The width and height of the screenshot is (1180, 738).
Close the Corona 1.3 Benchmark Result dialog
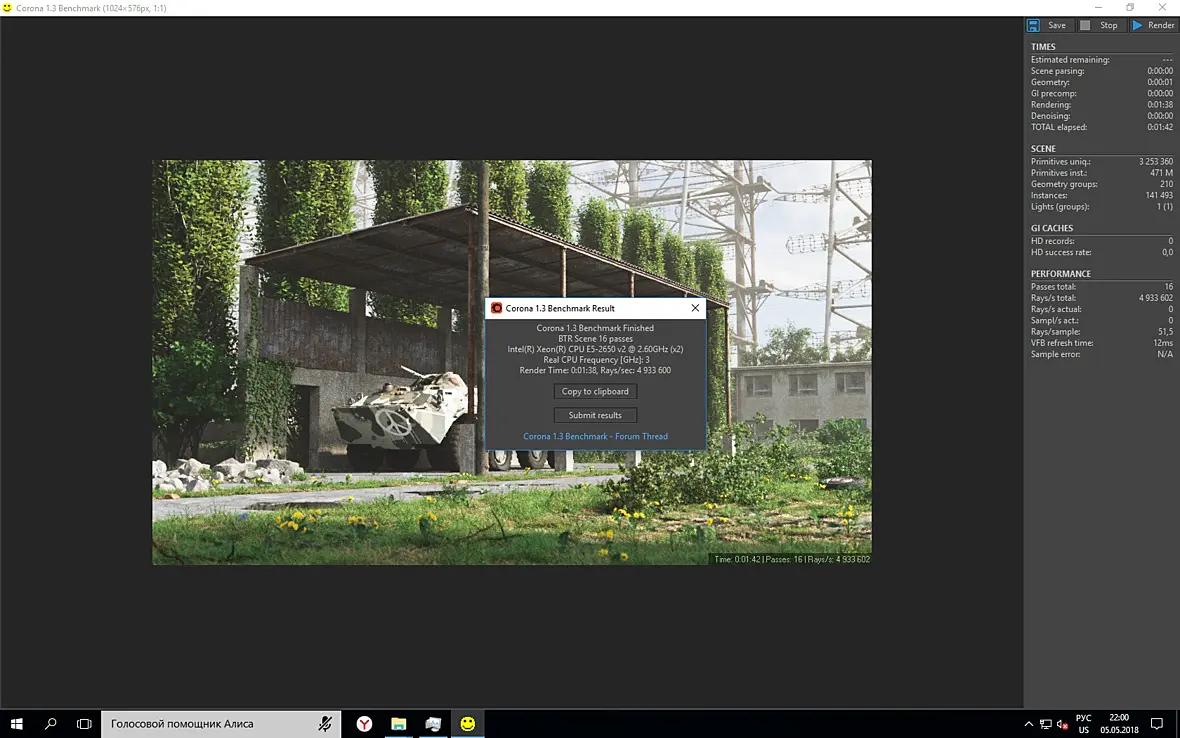pos(695,308)
